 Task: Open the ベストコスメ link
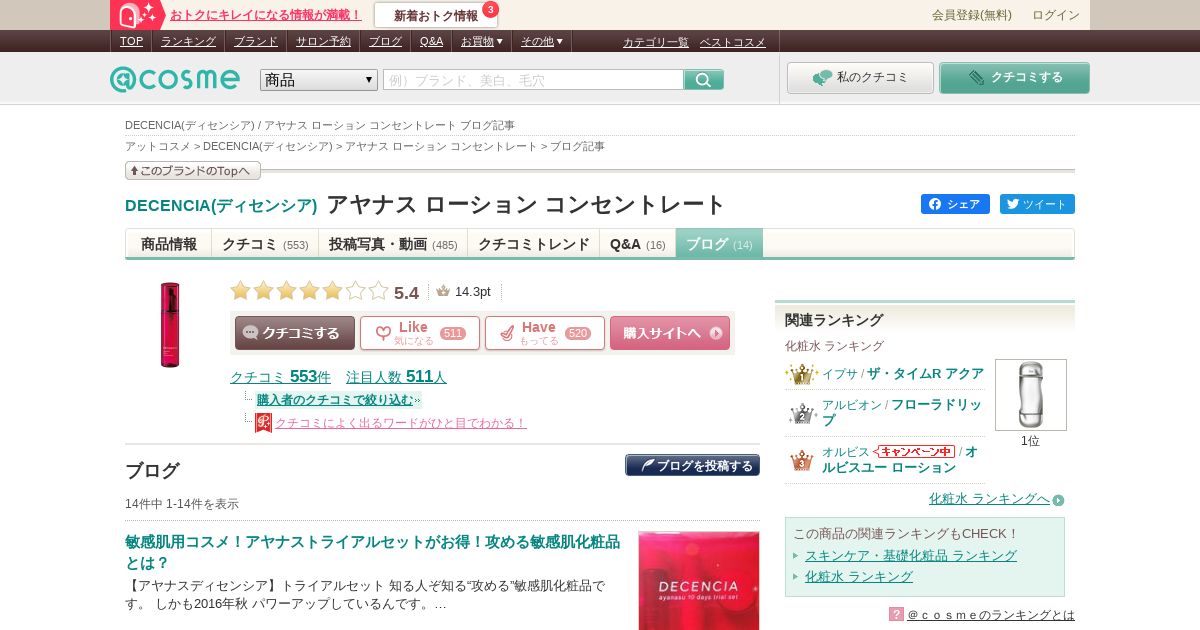(733, 42)
